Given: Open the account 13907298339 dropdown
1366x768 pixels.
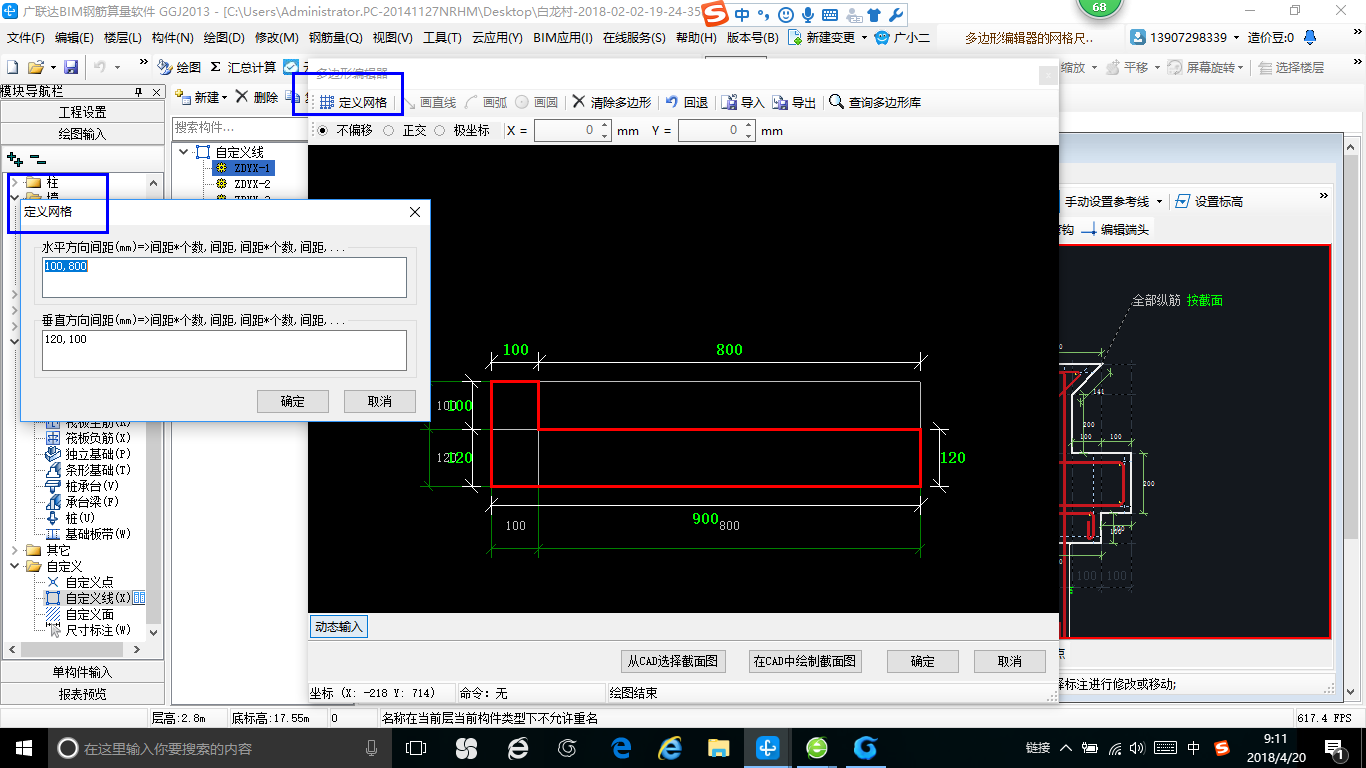Looking at the screenshot, I should 1235,37.
